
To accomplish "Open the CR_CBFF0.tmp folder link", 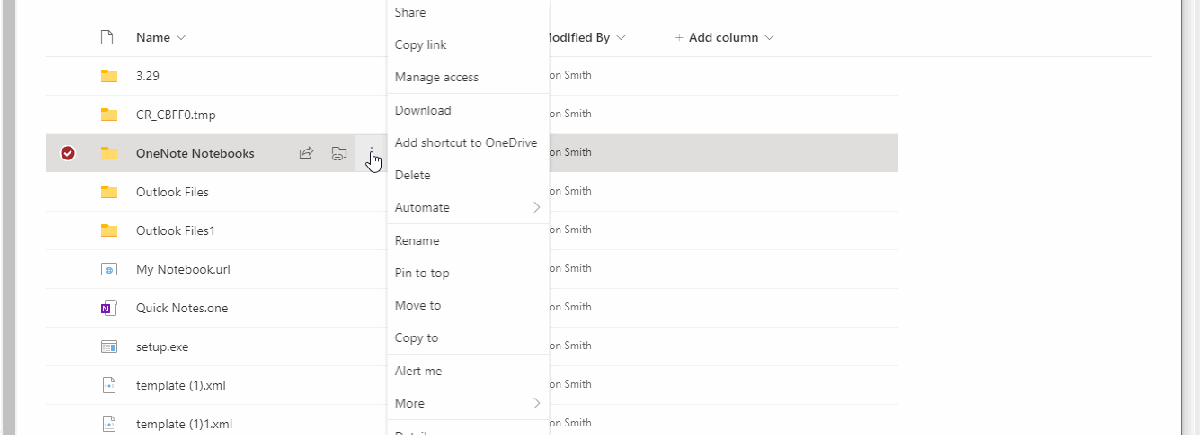I will click(x=176, y=115).
